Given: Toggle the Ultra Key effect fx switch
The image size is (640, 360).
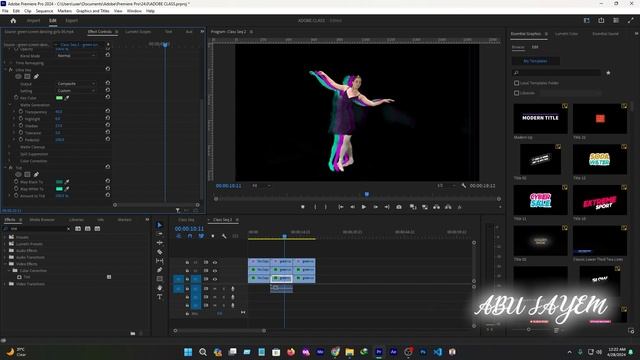Looking at the screenshot, I should click(x=11, y=70).
